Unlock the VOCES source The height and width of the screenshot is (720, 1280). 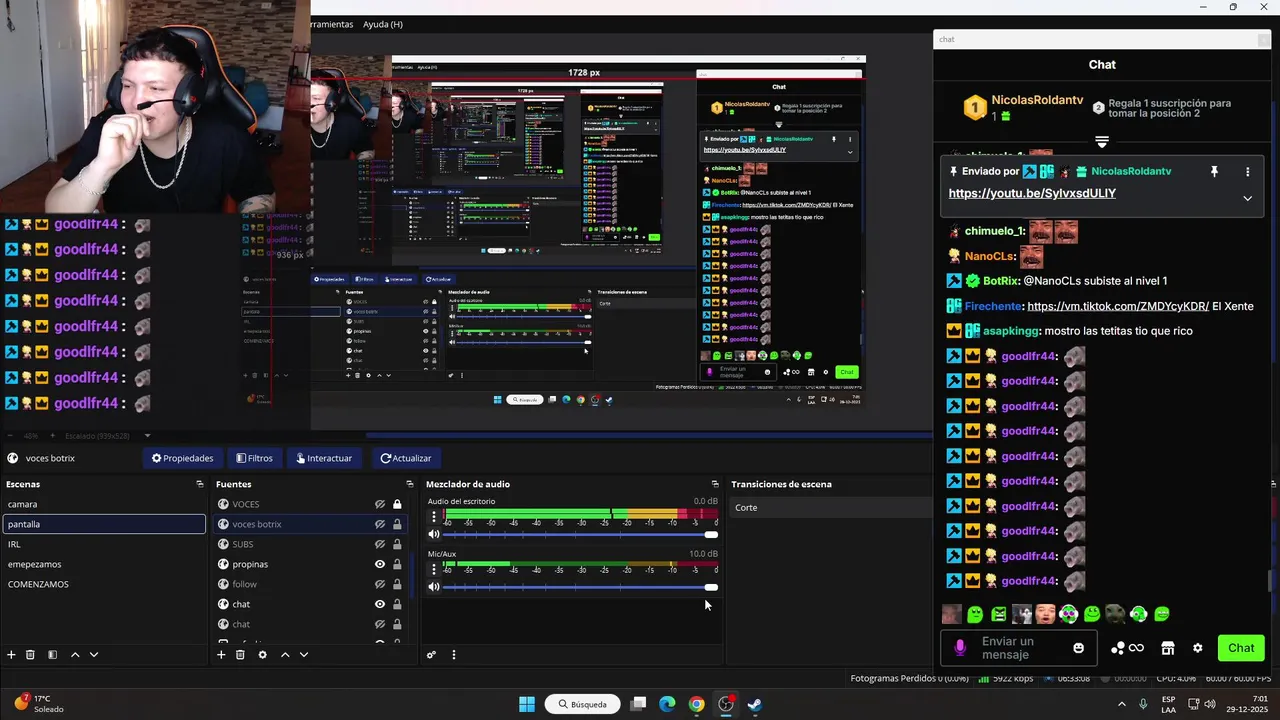(397, 504)
